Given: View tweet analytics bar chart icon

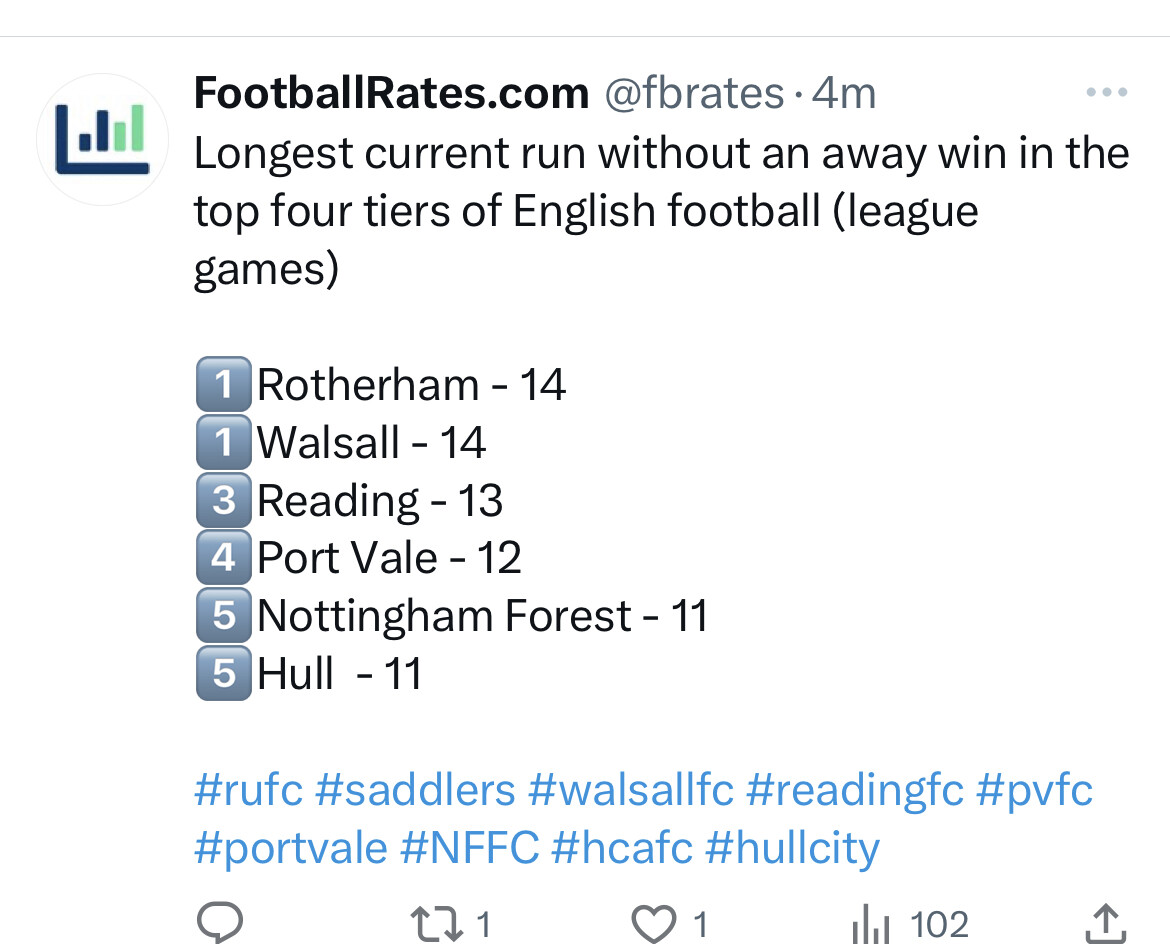Looking at the screenshot, I should [870, 925].
